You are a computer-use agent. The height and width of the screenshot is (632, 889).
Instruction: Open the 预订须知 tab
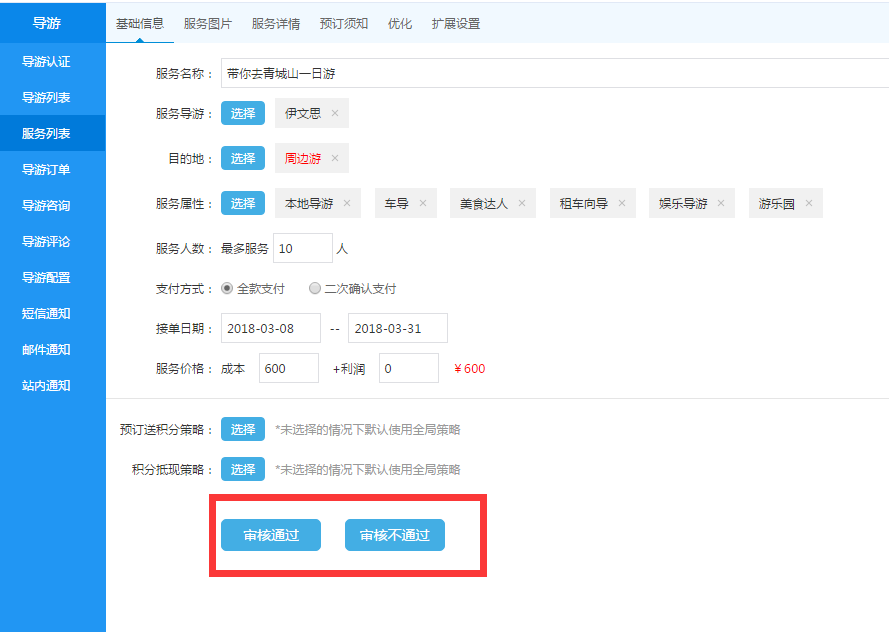343,23
